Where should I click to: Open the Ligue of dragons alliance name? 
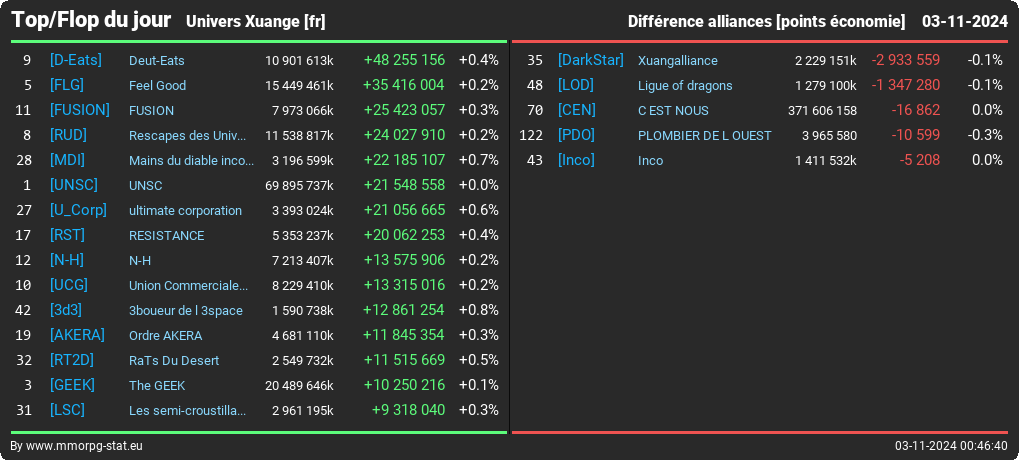pyautogui.click(x=685, y=86)
